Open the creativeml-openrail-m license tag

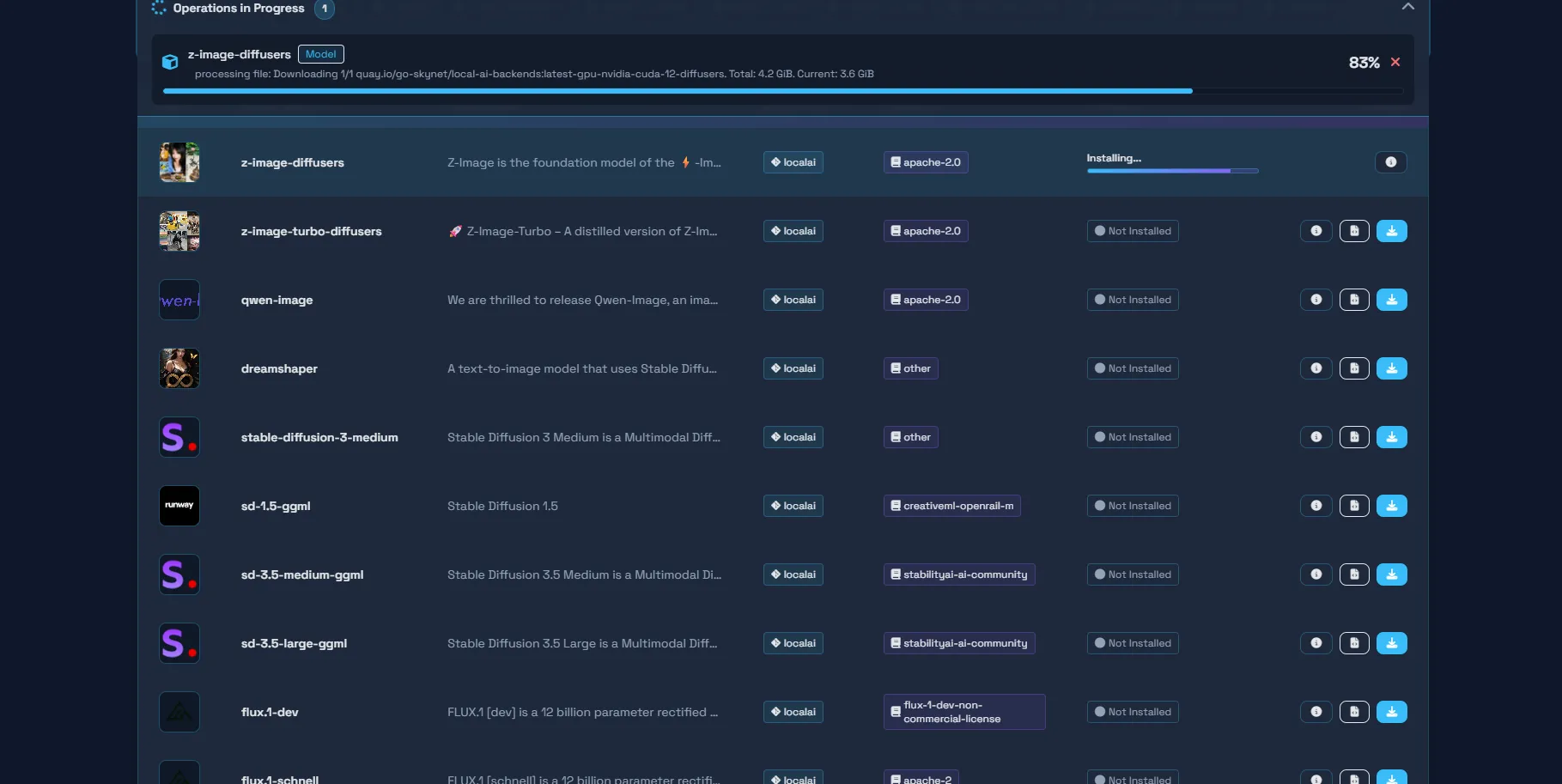[x=951, y=506]
